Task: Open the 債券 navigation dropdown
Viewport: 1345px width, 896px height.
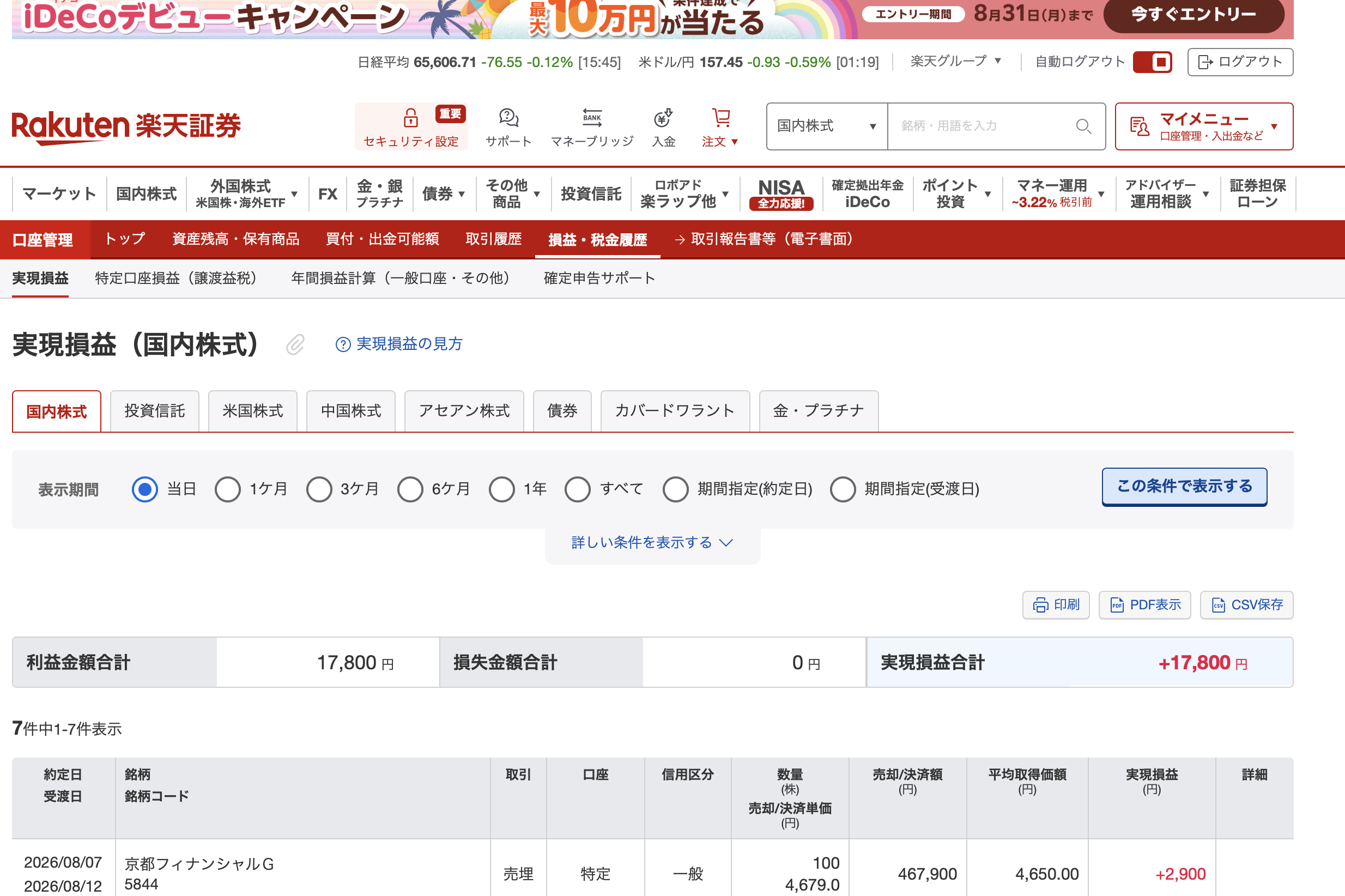Action: tap(444, 193)
